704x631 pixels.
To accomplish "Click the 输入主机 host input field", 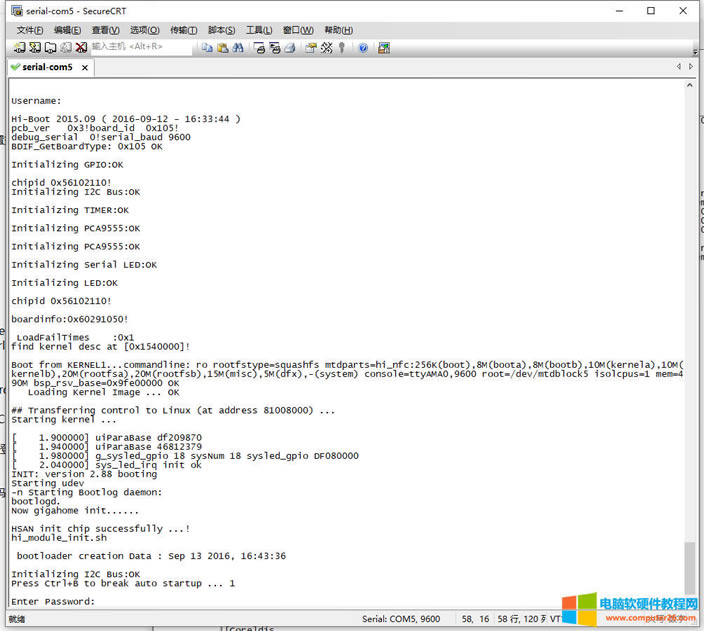I will tap(140, 47).
